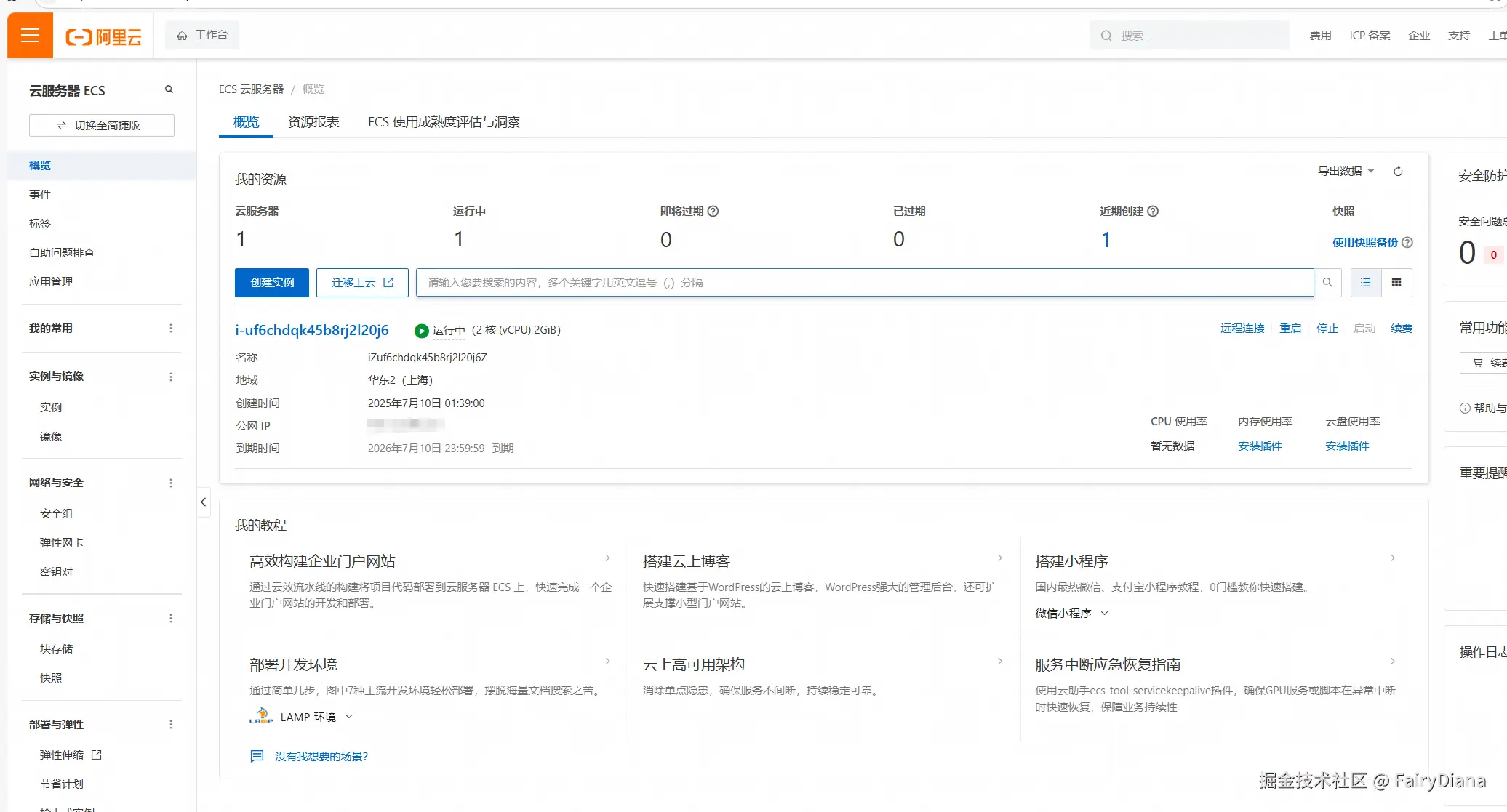The width and height of the screenshot is (1507, 812).
Task: Select 安全组 in the sidebar
Action: tap(56, 513)
